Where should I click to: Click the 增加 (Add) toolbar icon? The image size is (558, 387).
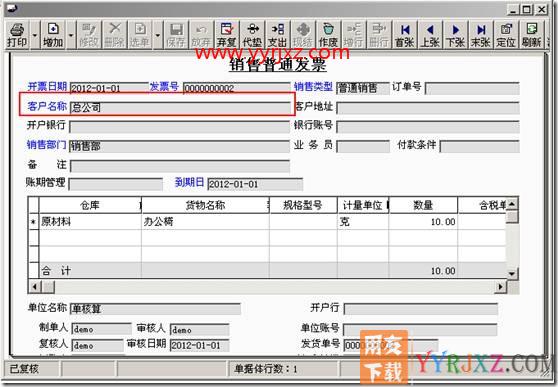[x=53, y=35]
